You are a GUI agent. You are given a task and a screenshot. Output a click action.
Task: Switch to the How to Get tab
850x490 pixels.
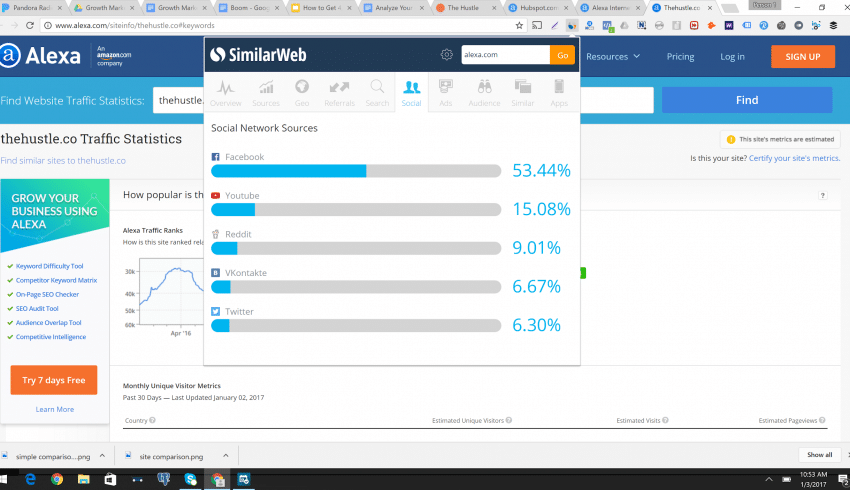pyautogui.click(x=321, y=8)
